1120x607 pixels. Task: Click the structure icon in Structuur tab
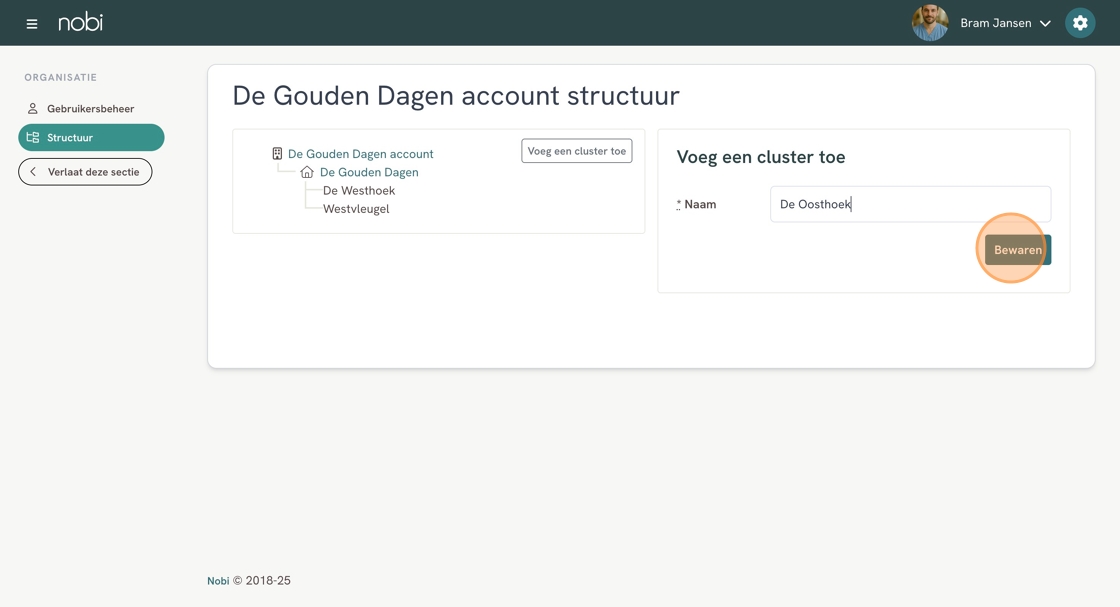32,137
